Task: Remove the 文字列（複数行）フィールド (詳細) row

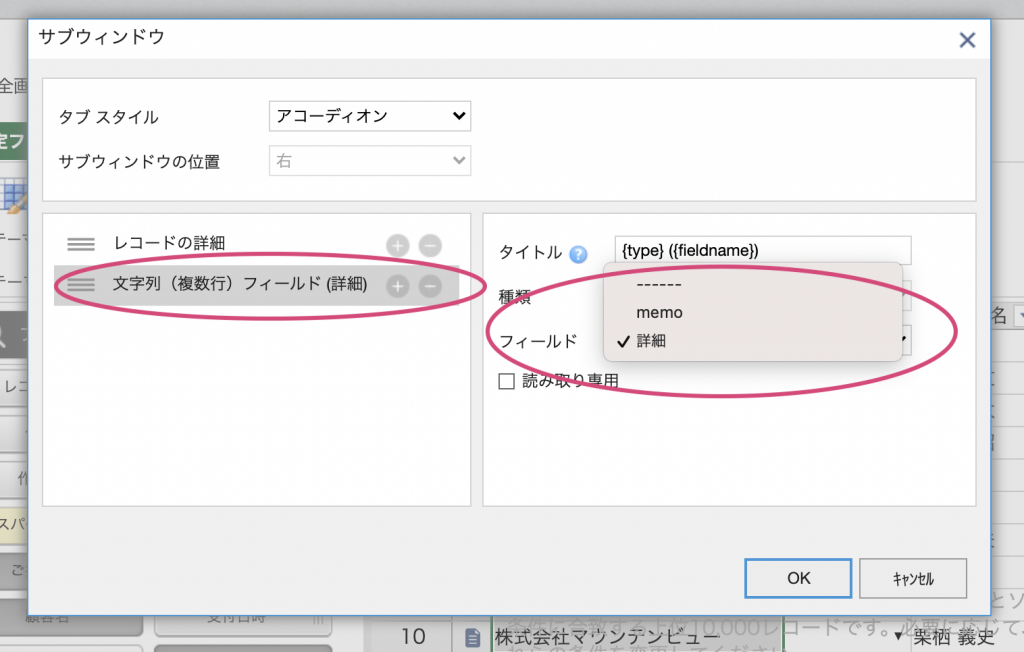Action: [430, 285]
